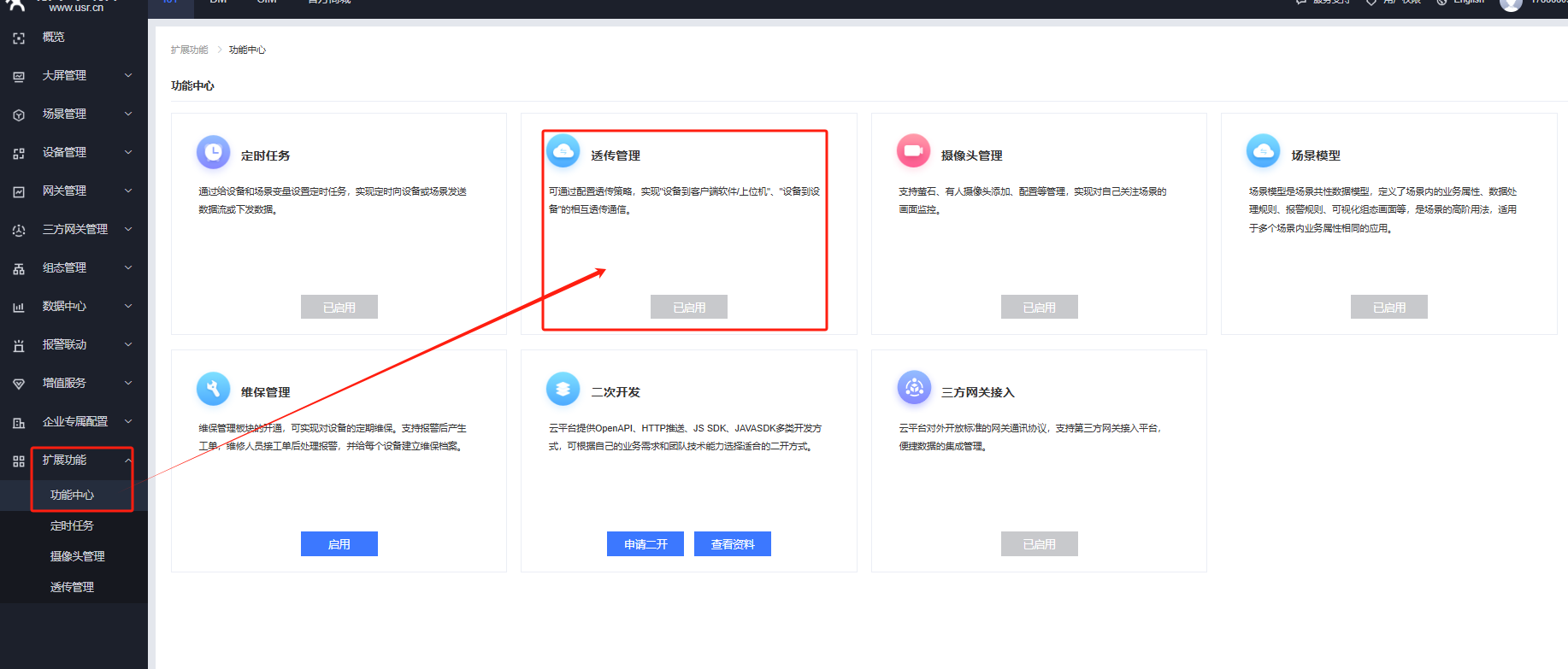Click the 增值服务 diamond icon in sidebar
1568x669 pixels.
[x=19, y=384]
